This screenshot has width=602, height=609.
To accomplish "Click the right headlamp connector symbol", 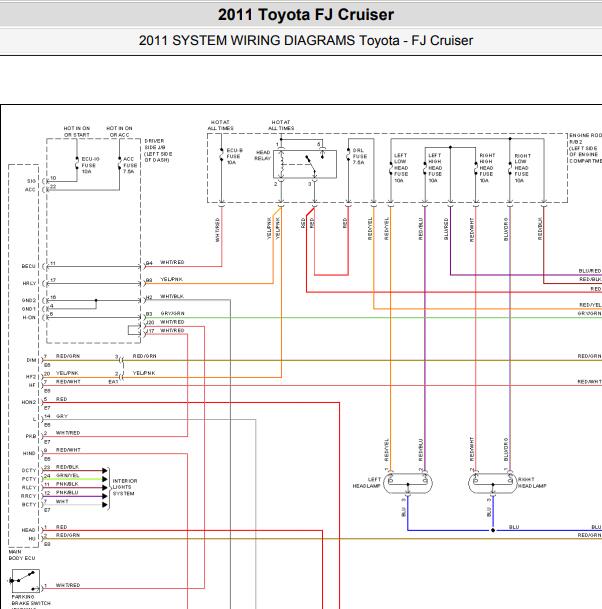I will point(492,484).
